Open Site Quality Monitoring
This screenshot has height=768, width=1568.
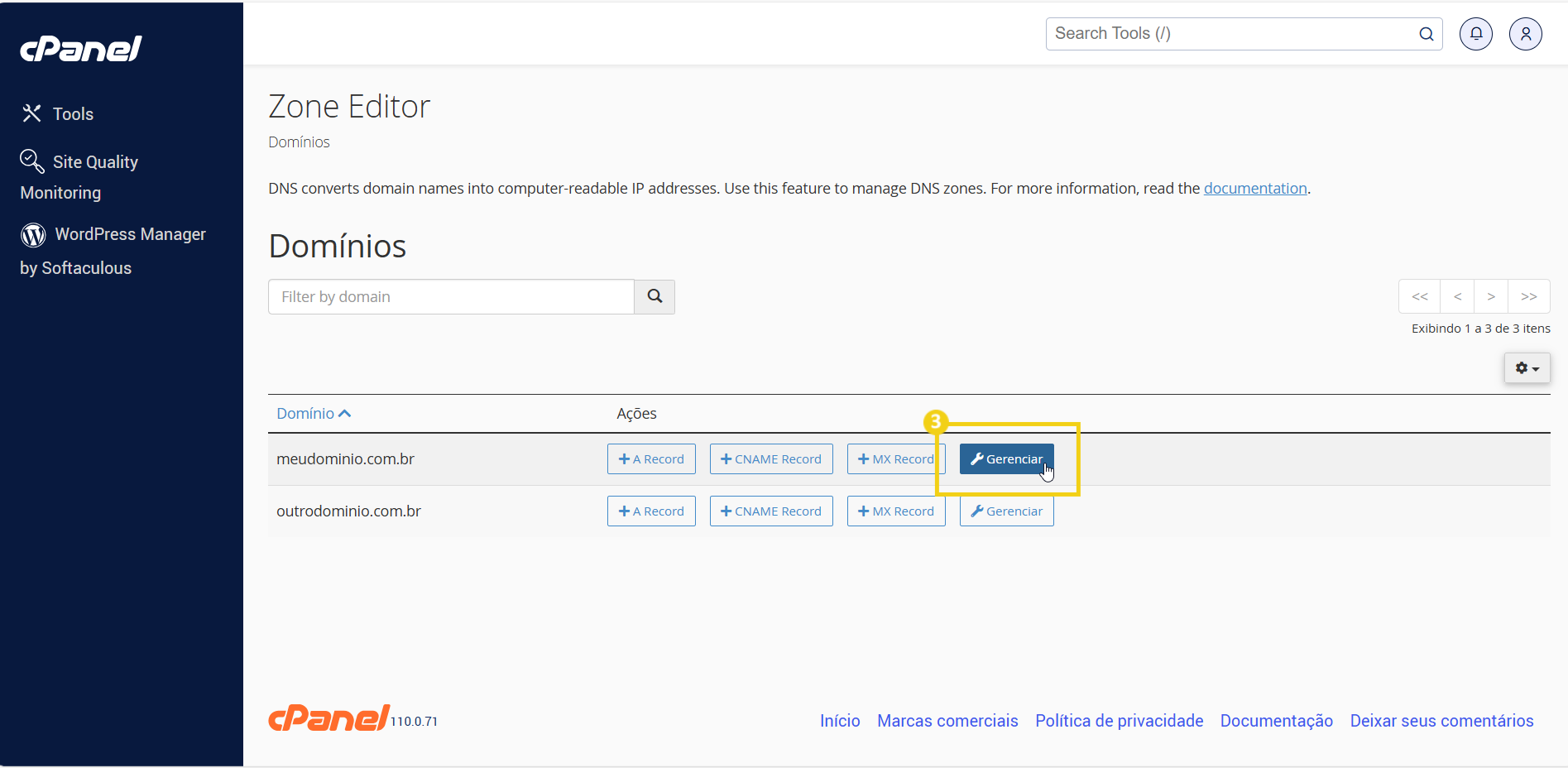[79, 176]
